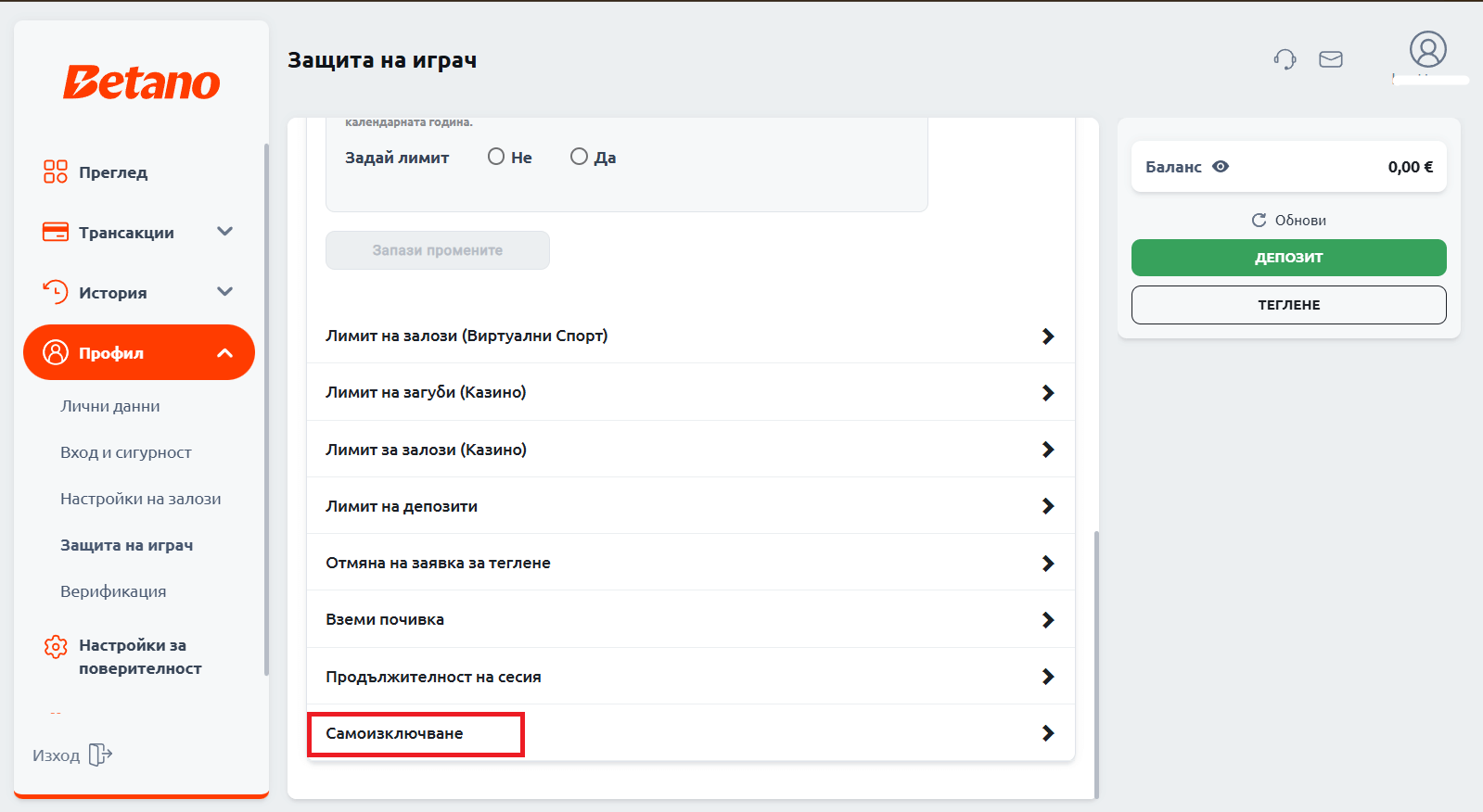Open Лични данни submenu item
Viewport: 1483px width, 812px height.
pos(110,406)
